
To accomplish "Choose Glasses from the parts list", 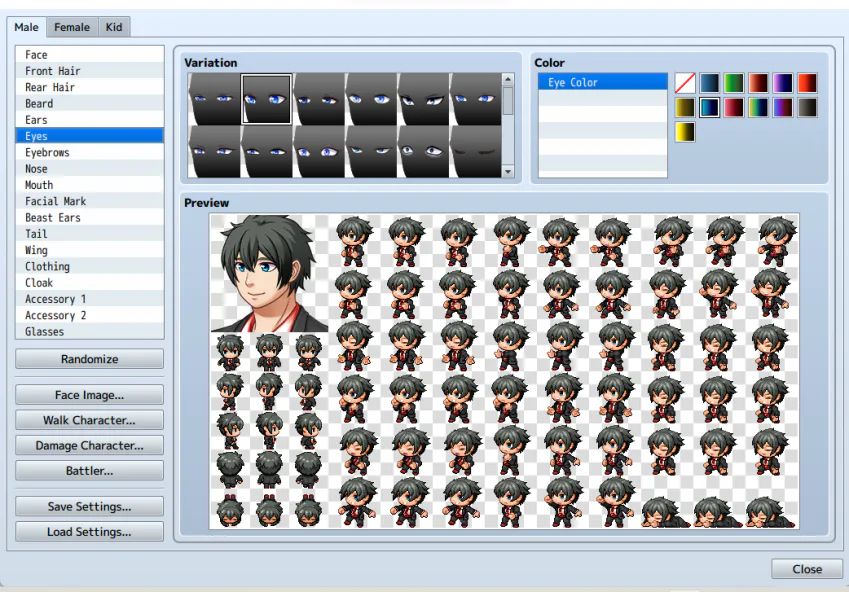I will 90,331.
